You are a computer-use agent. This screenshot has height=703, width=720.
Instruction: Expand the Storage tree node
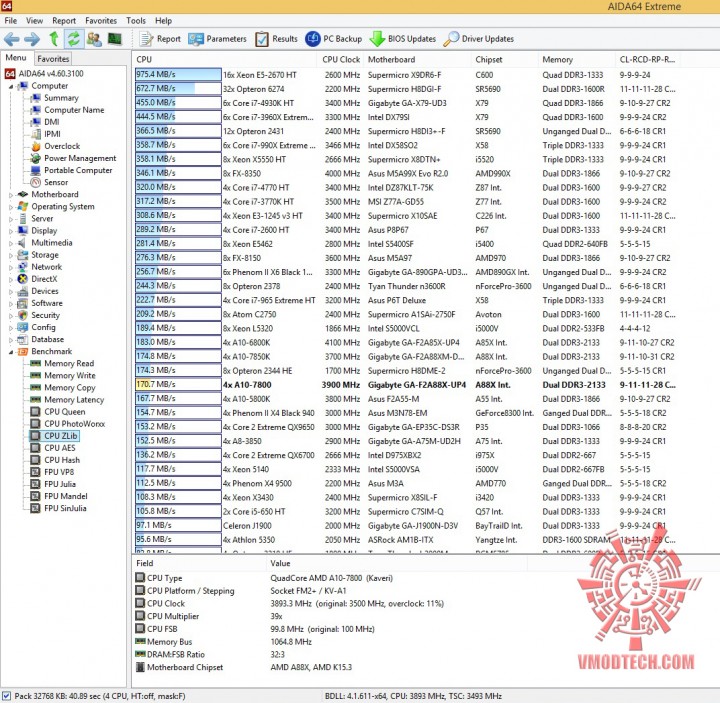11,255
